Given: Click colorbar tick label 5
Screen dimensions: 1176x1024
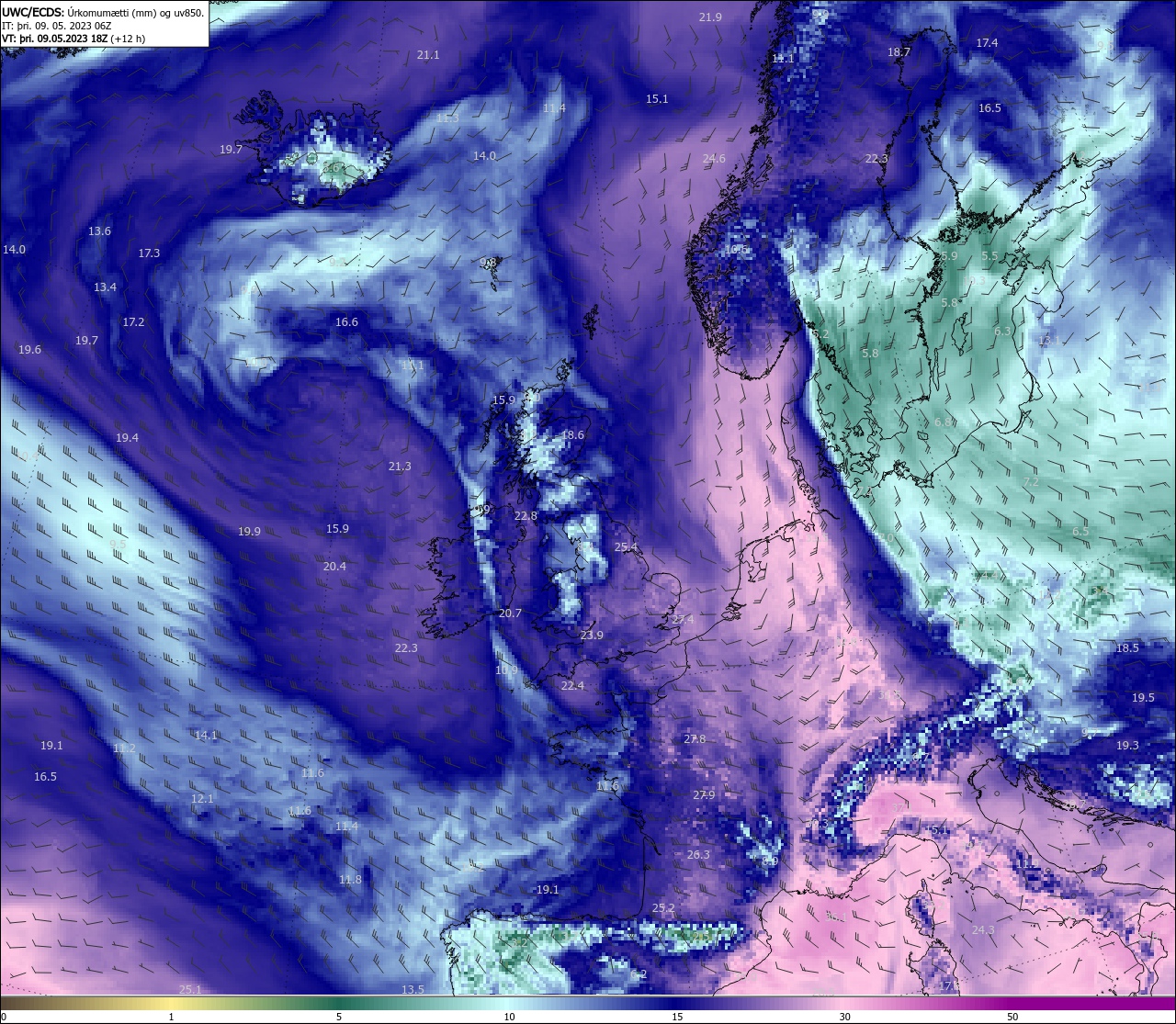Looking at the screenshot, I should [x=339, y=1017].
